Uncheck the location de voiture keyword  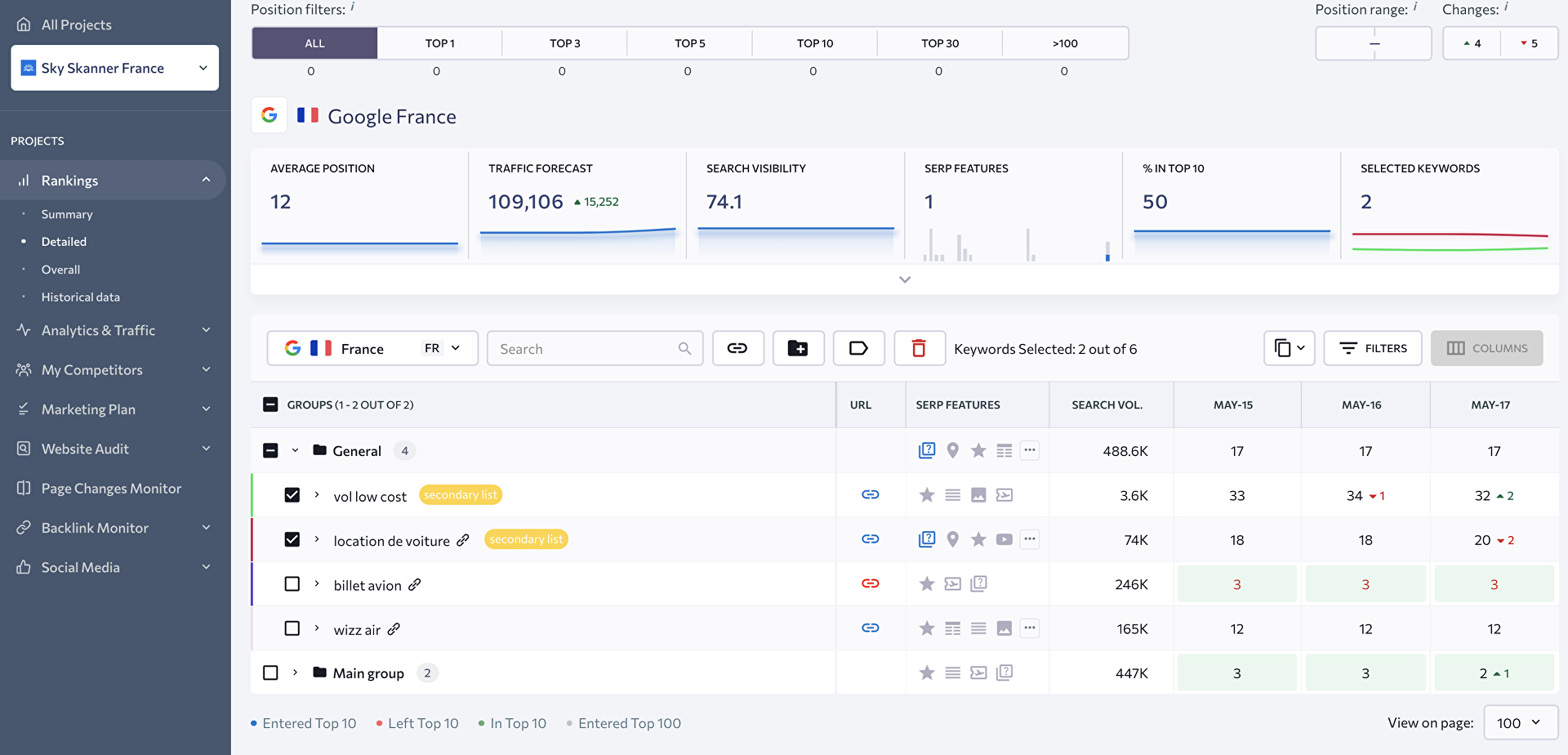[x=292, y=539]
